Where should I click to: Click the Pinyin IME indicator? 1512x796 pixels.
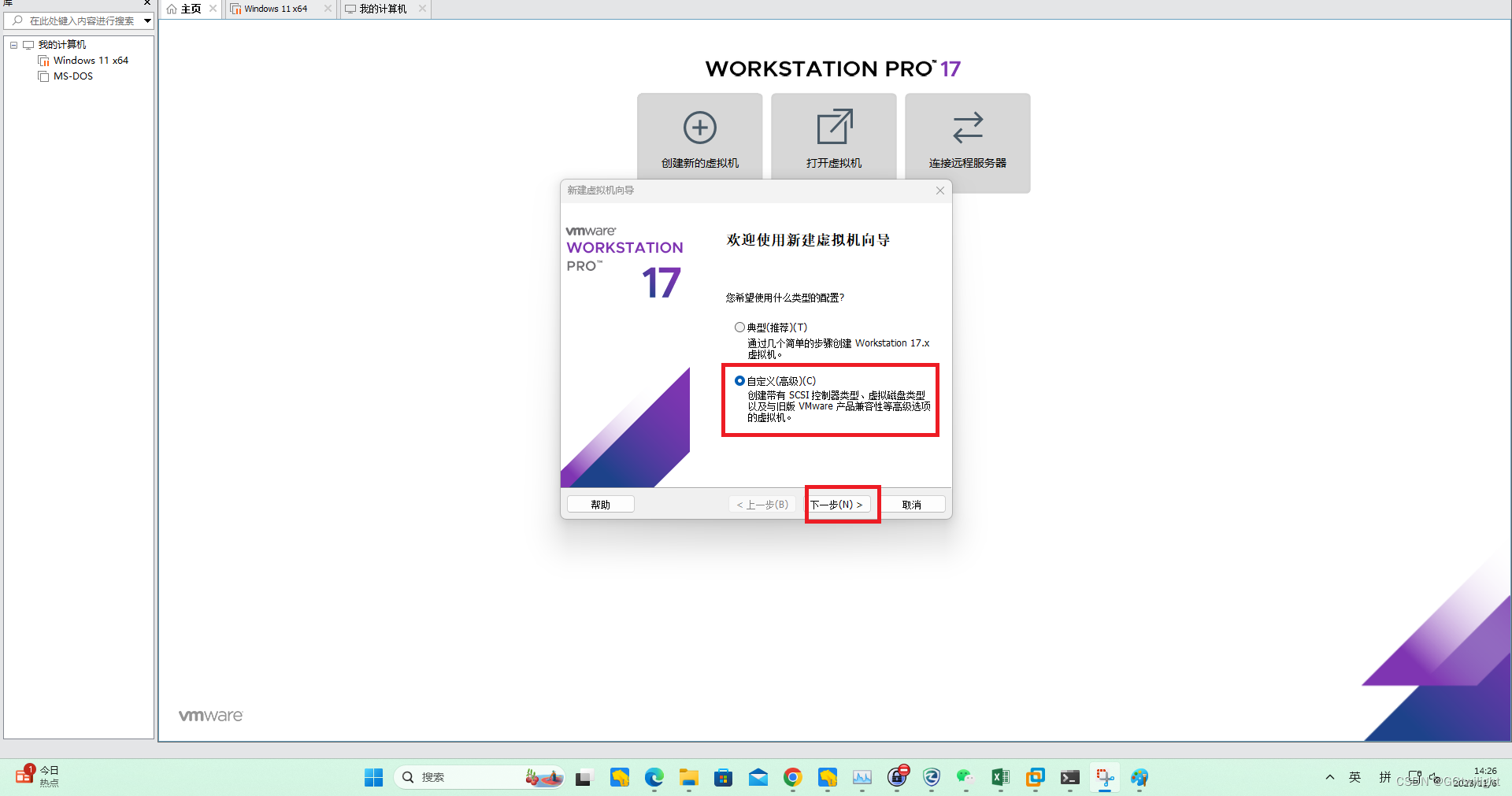(1385, 777)
